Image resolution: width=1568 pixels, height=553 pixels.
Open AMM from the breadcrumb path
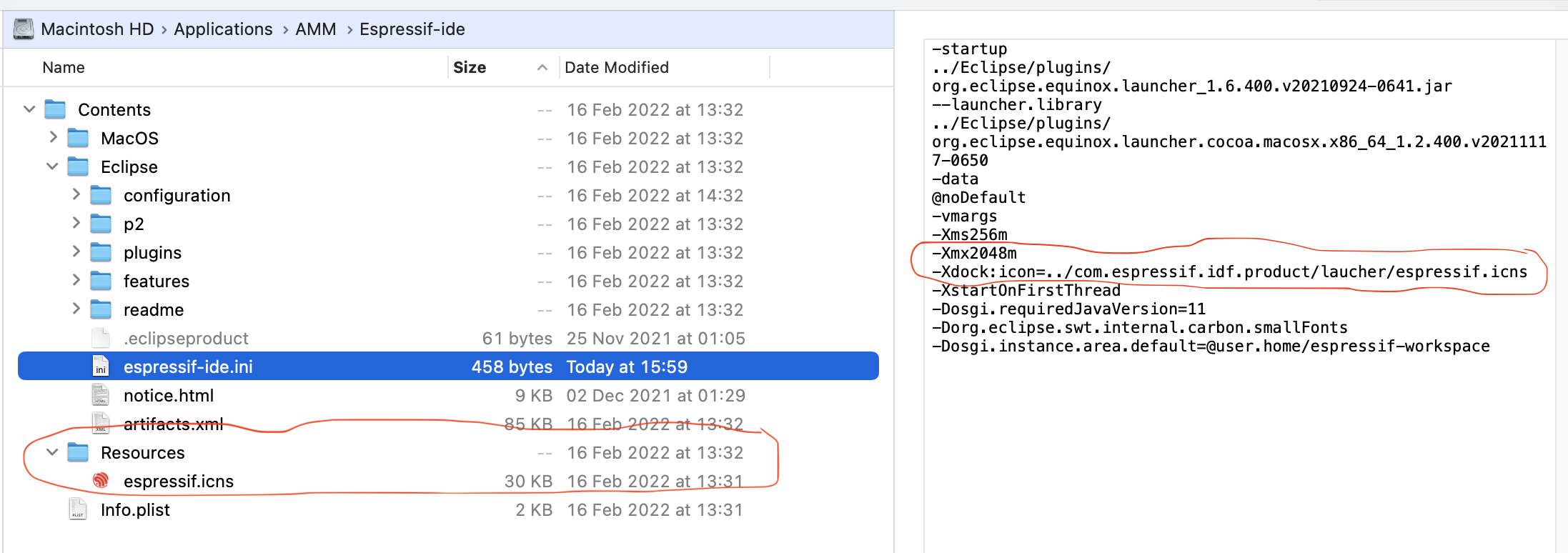316,29
